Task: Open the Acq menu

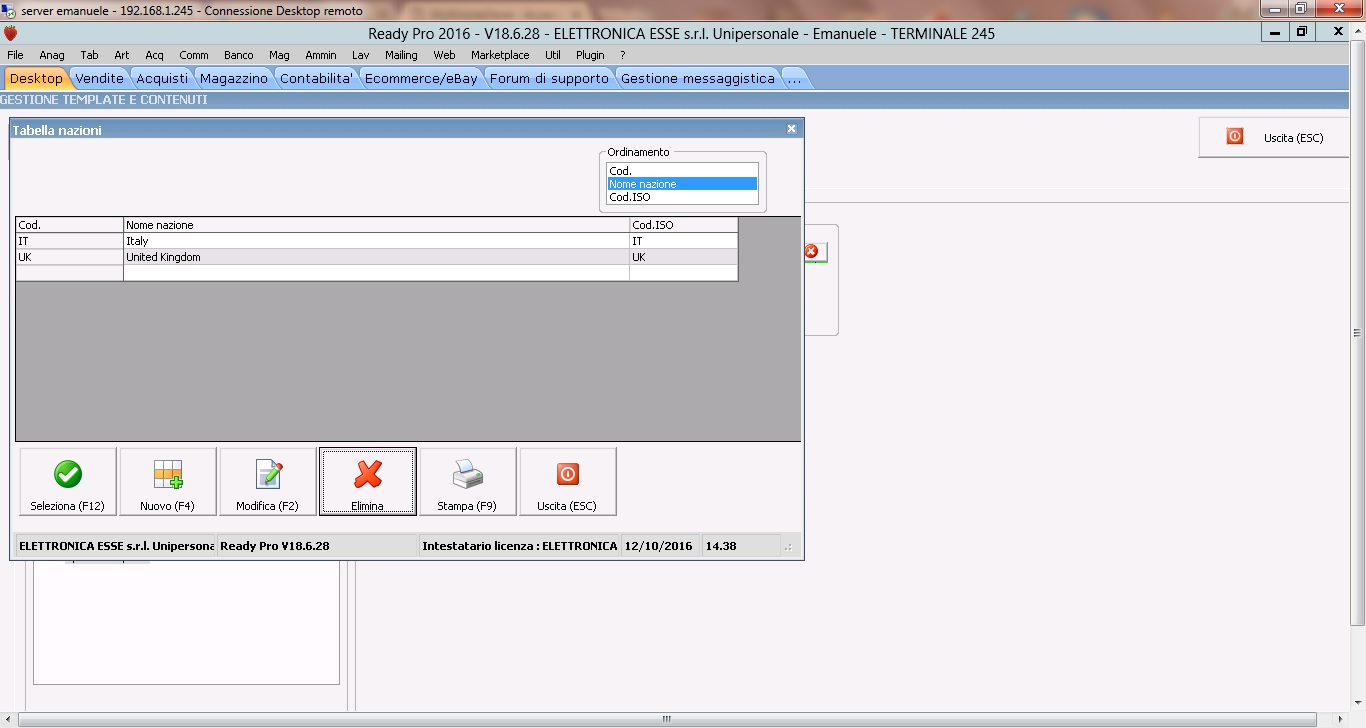Action: point(154,55)
